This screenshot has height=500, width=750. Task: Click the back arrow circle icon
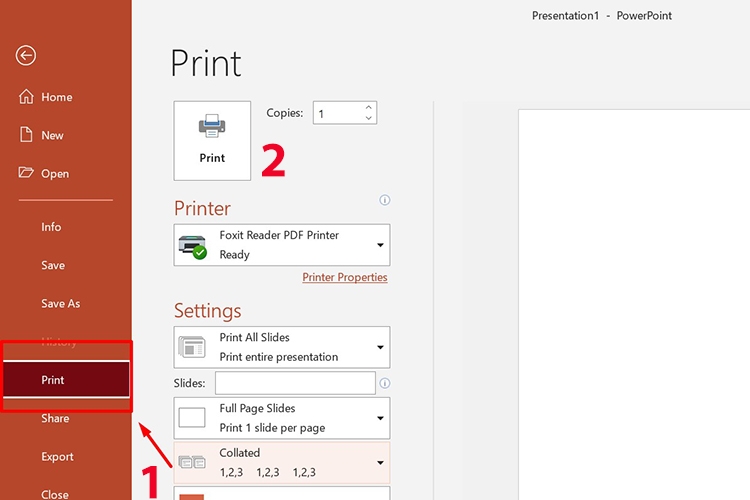pyautogui.click(x=25, y=56)
